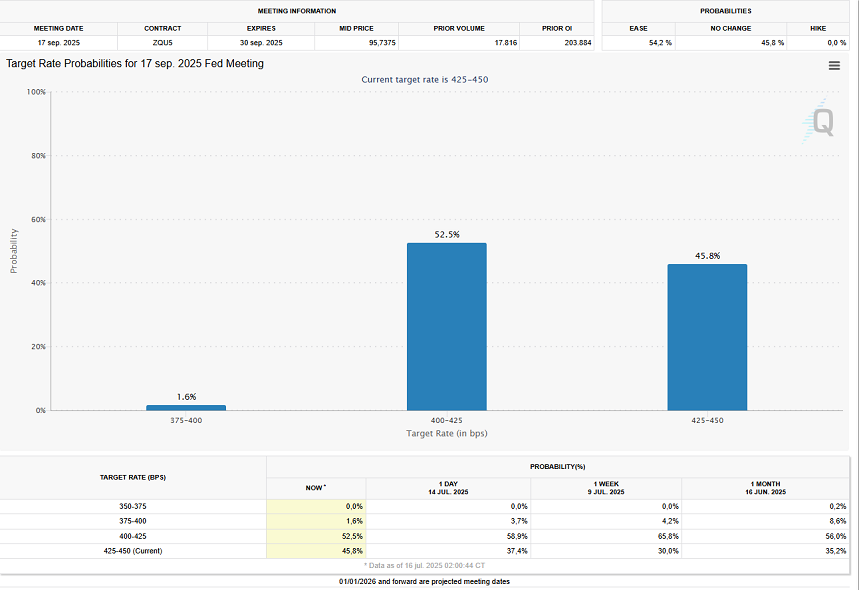Select contract cell 'ZQU5'
Image resolution: width=859 pixels, height=590 pixels.
tap(163, 43)
